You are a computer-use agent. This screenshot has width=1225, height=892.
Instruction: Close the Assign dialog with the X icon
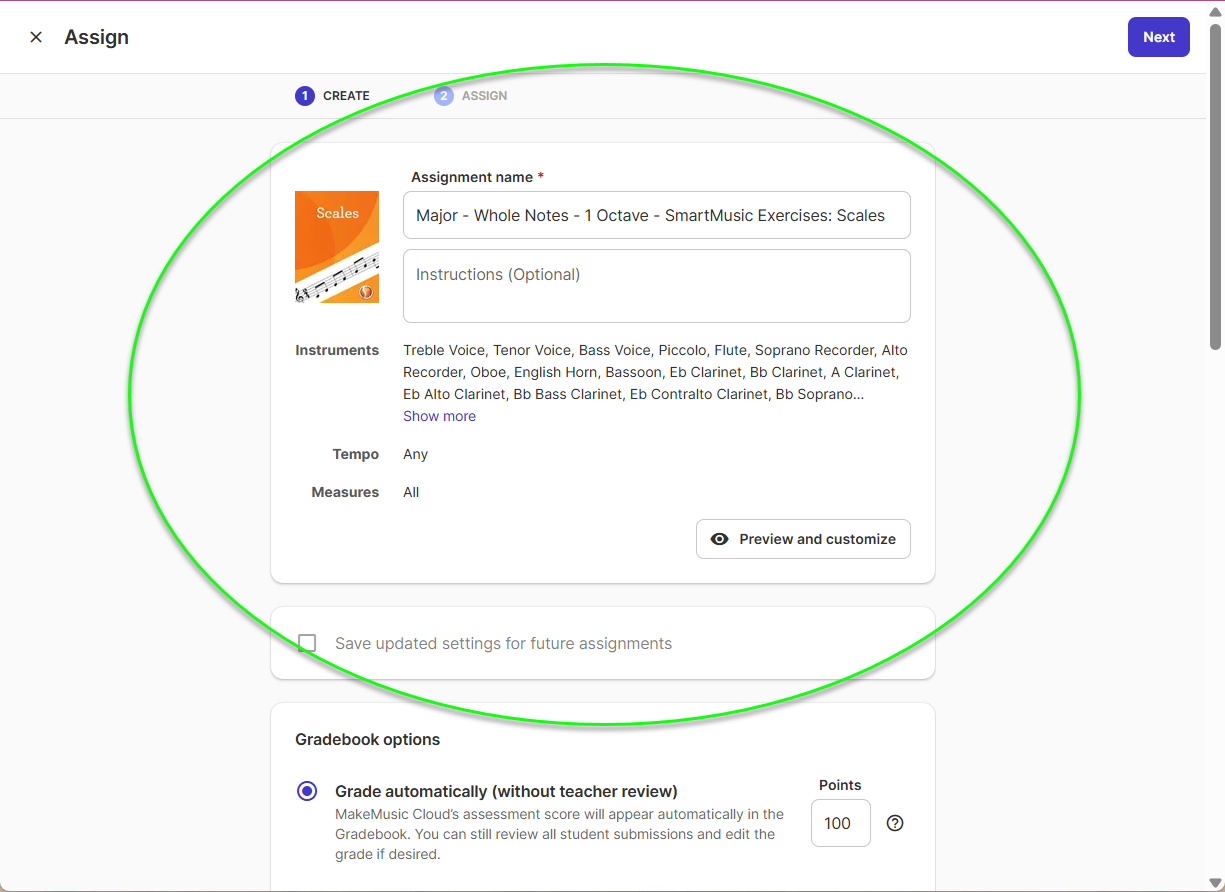pos(36,37)
